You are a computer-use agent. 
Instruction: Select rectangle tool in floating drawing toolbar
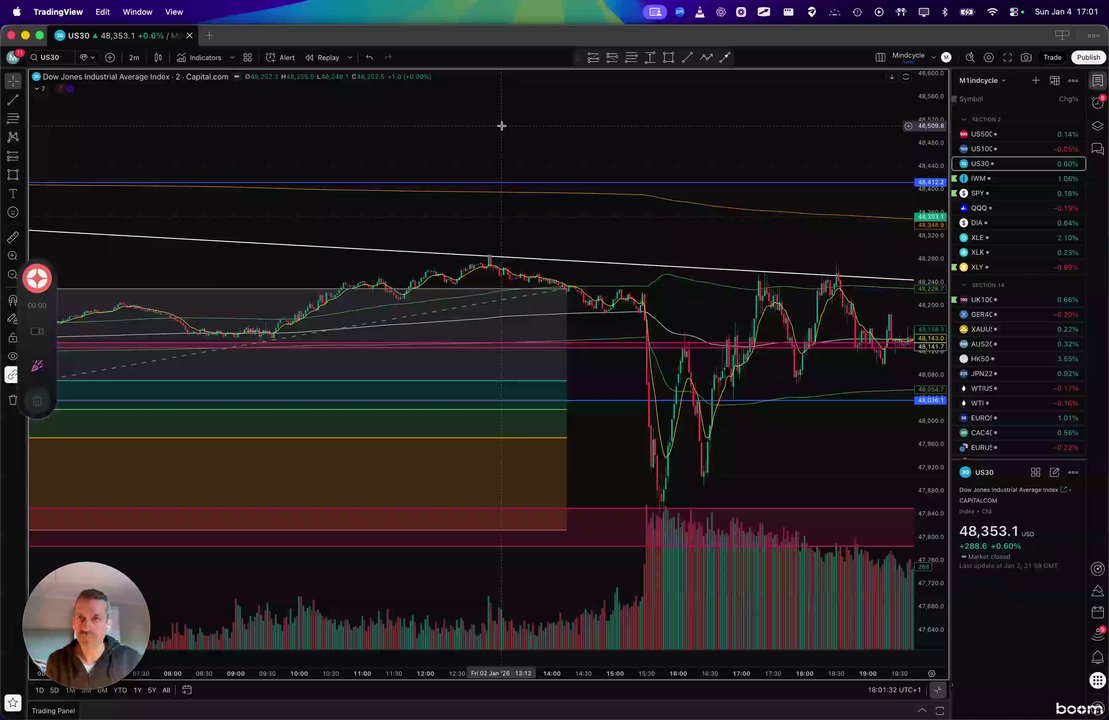pos(668,57)
